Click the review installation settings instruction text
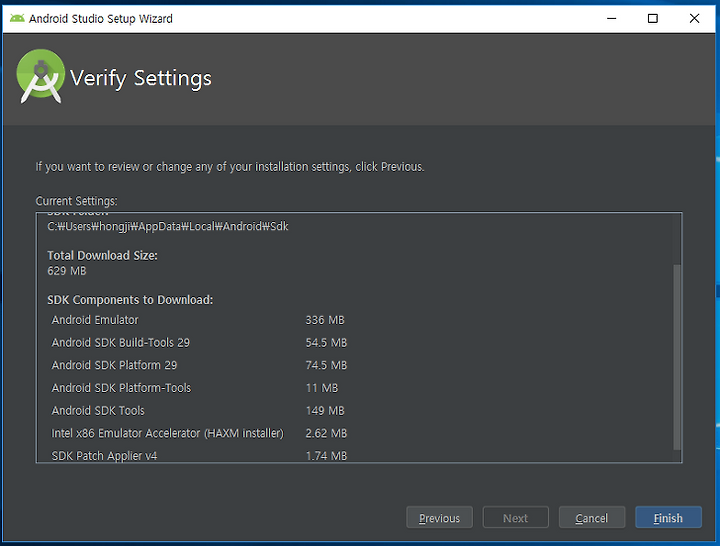This screenshot has width=720, height=546. (x=230, y=167)
